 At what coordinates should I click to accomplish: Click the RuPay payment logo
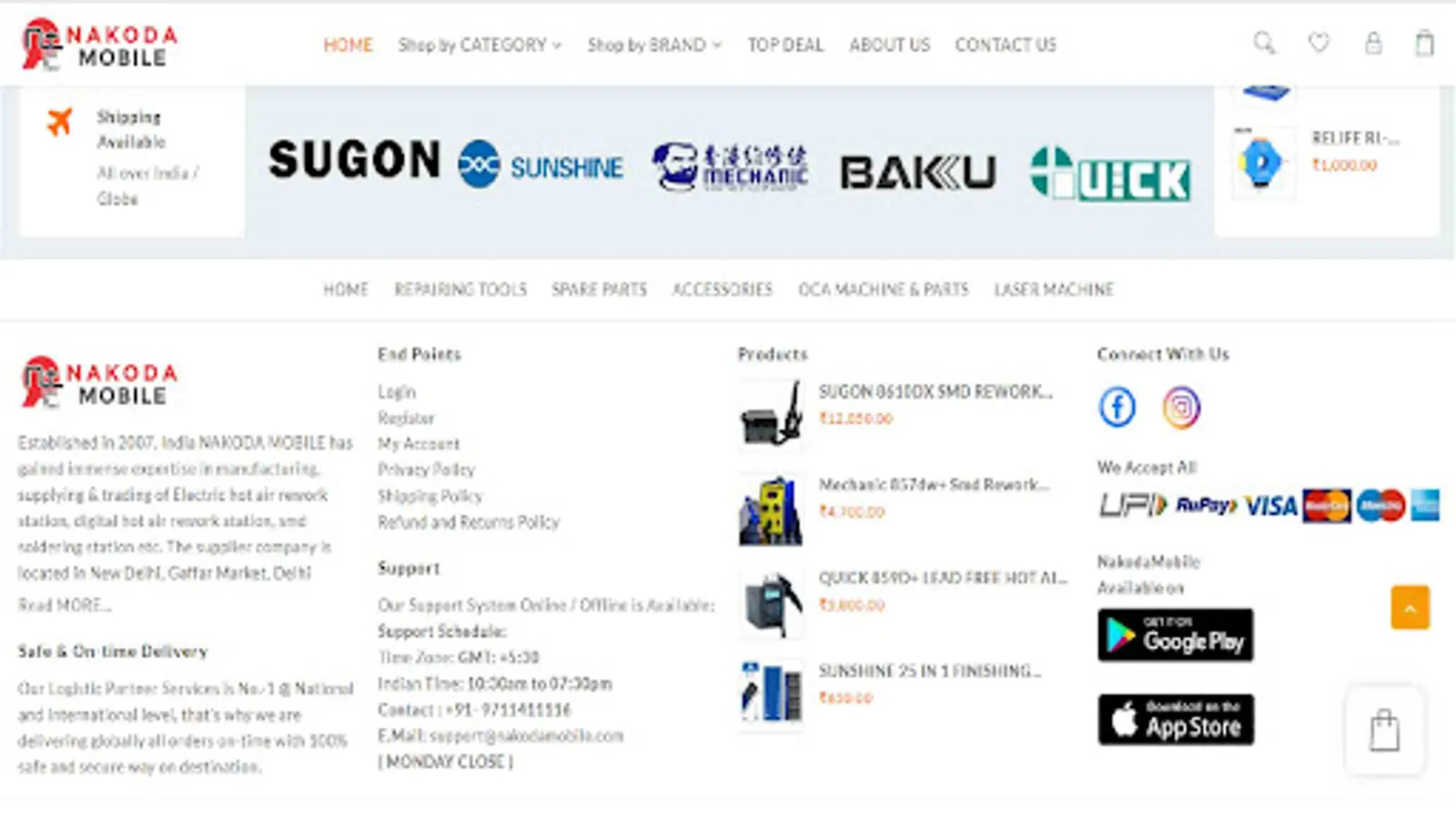click(1206, 505)
